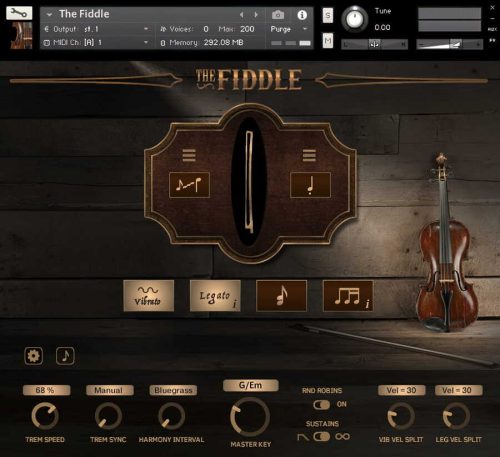
Task: Turn the TREM SYNC knob
Action: (x=108, y=416)
